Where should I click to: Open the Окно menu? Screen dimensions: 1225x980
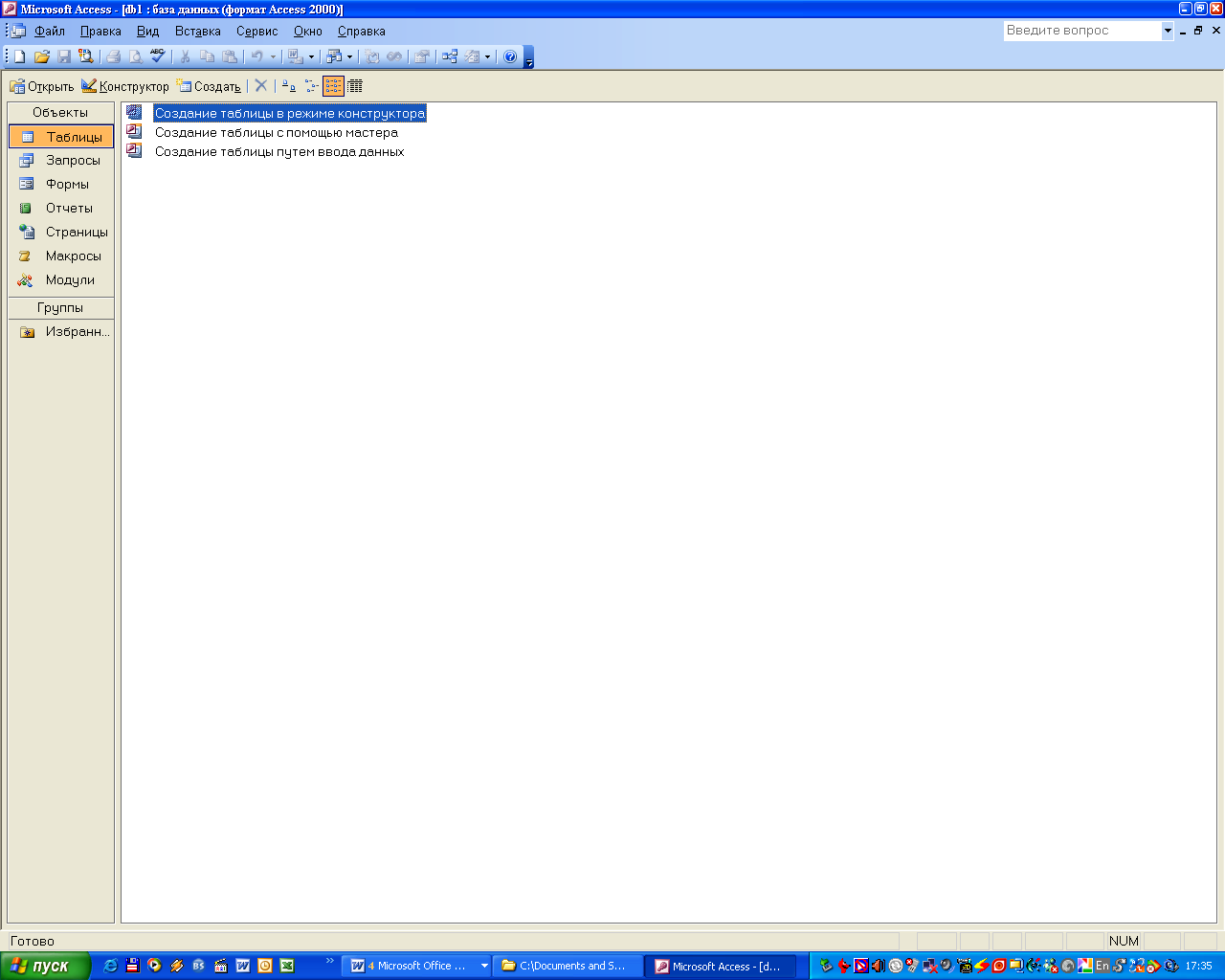click(308, 31)
